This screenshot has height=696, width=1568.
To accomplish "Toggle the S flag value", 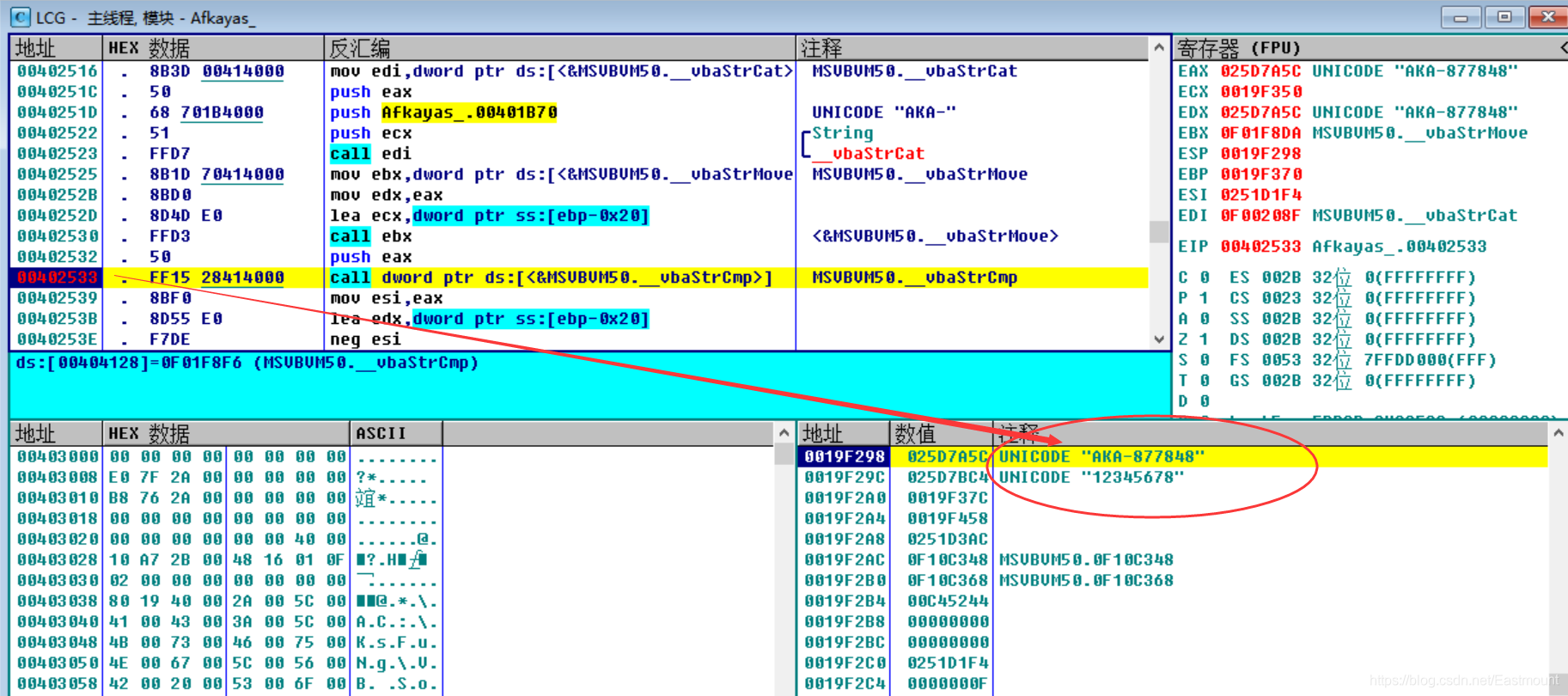I will [x=1205, y=360].
